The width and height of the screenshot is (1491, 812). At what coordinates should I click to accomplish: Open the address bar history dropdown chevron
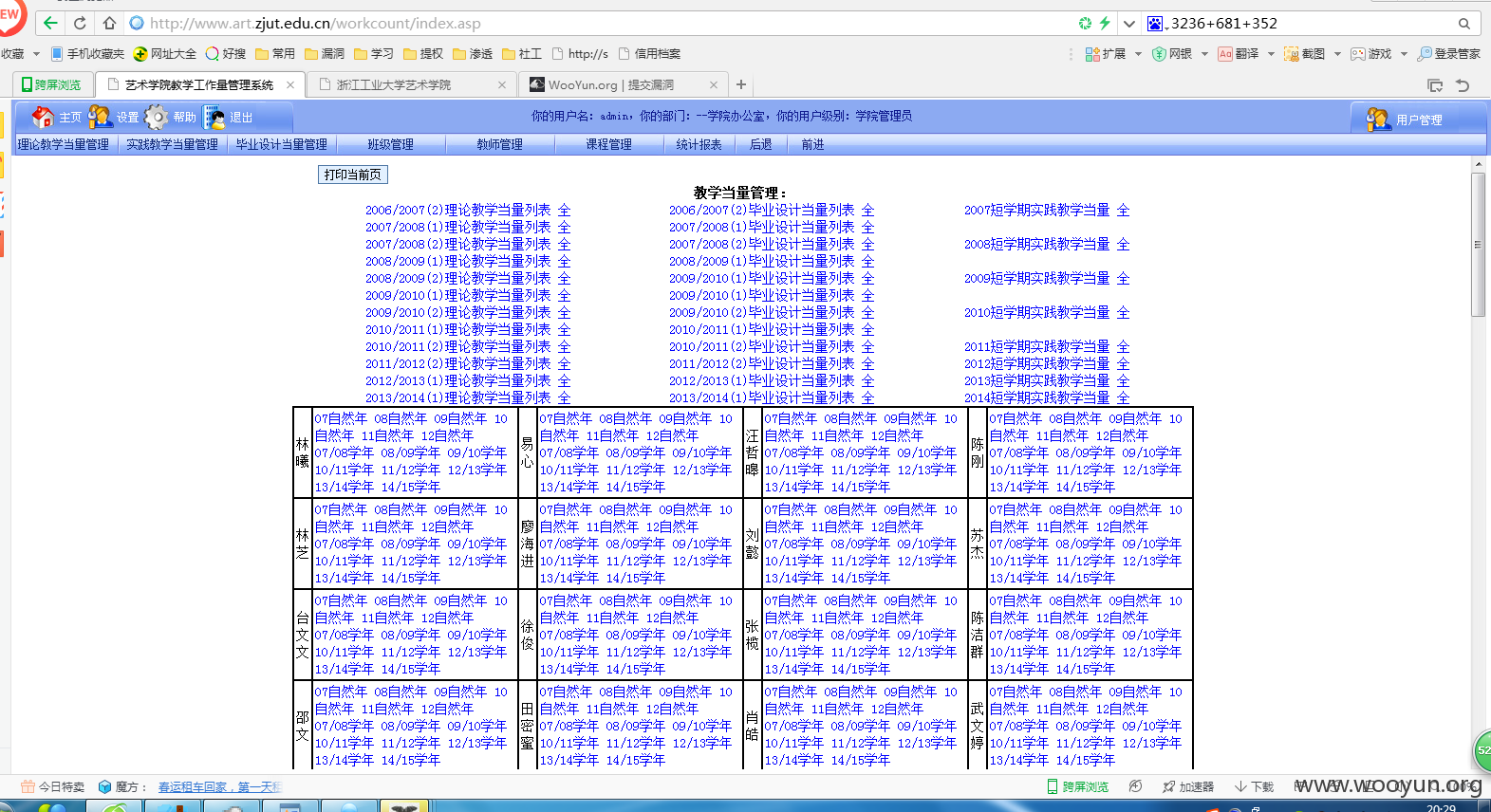click(1128, 24)
